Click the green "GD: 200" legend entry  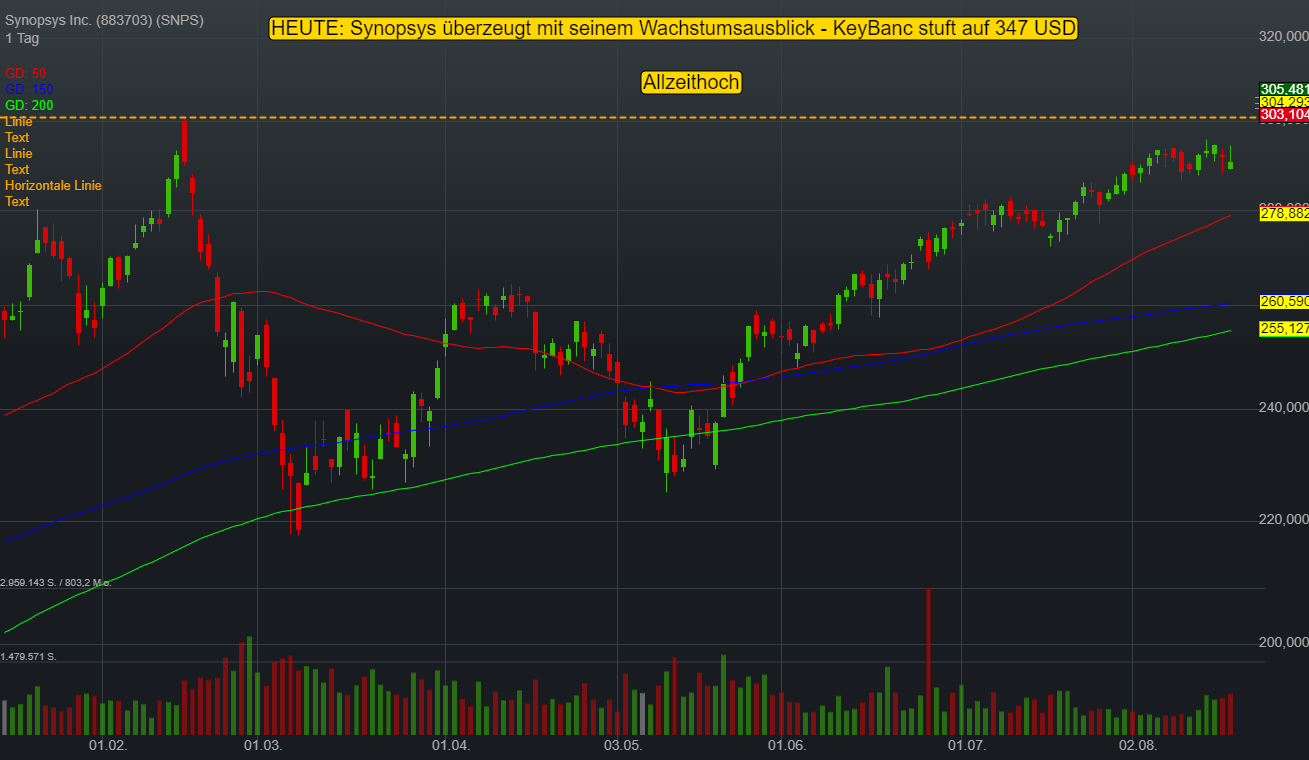point(29,105)
